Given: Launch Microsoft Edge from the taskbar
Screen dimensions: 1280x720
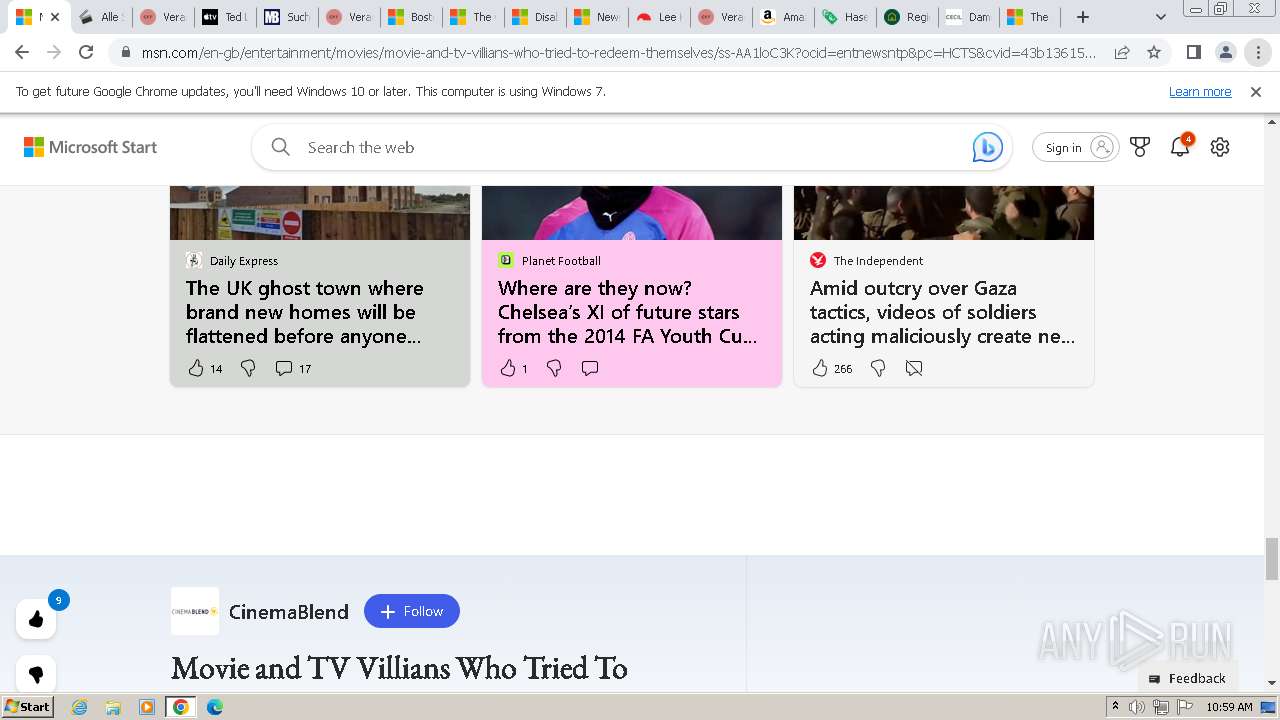Looking at the screenshot, I should (x=214, y=707).
